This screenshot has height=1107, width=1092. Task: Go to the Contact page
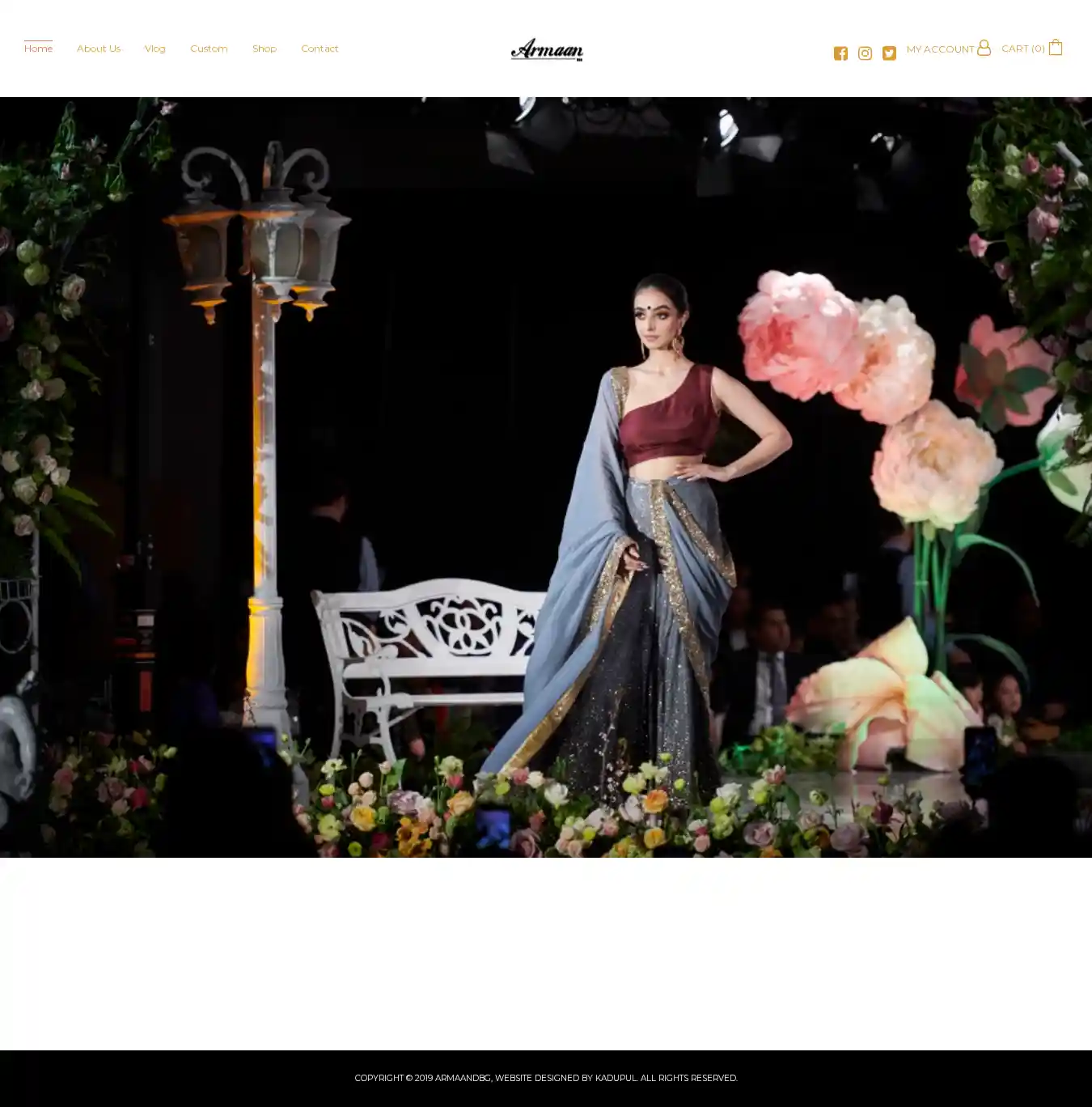[320, 49]
